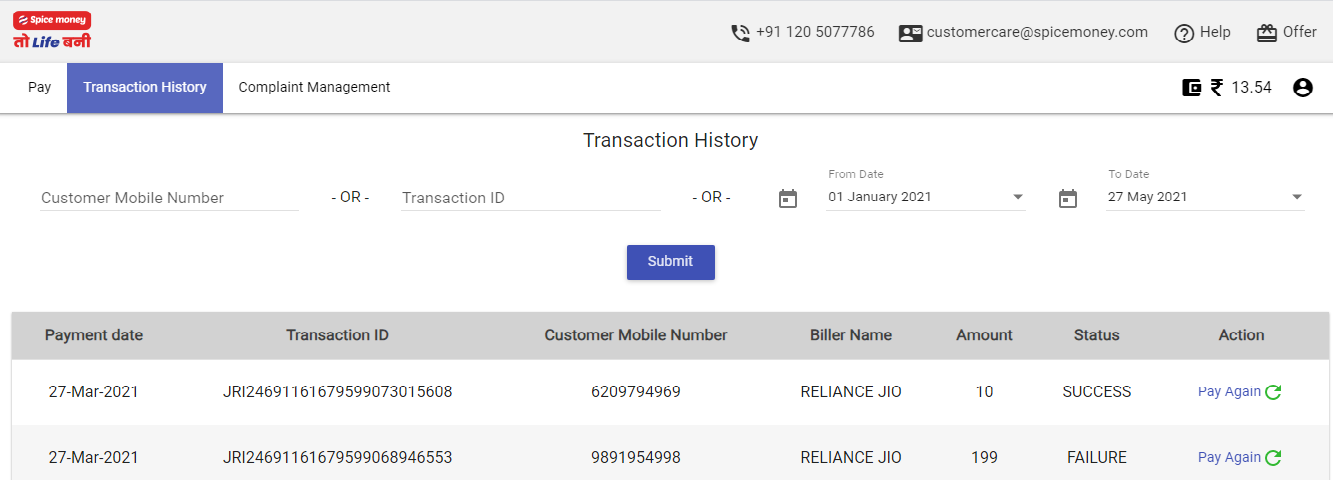Click the amount 10 cell
This screenshot has height=481, width=1333.
(x=984, y=392)
